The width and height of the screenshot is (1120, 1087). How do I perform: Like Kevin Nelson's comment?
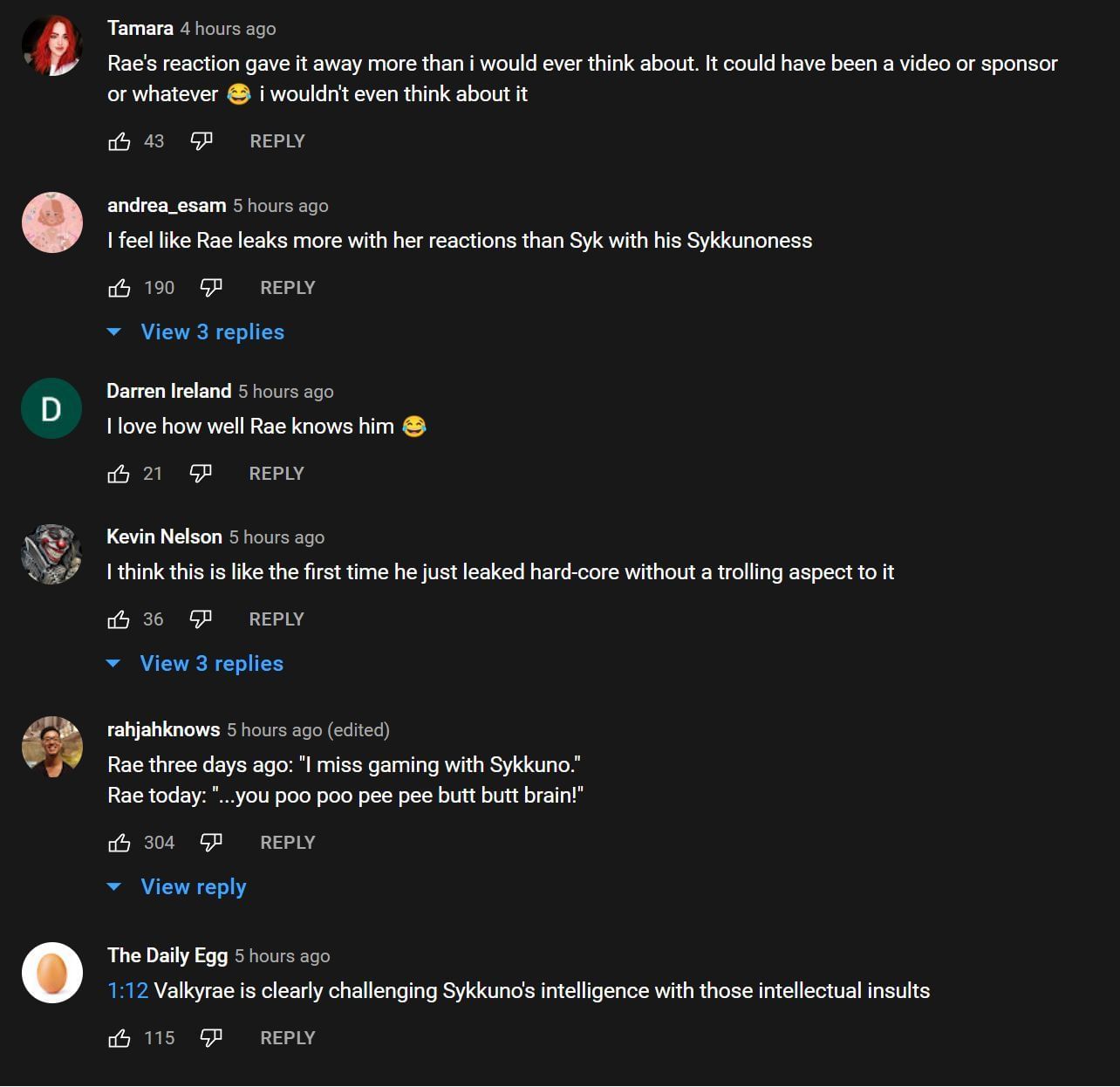tap(119, 619)
